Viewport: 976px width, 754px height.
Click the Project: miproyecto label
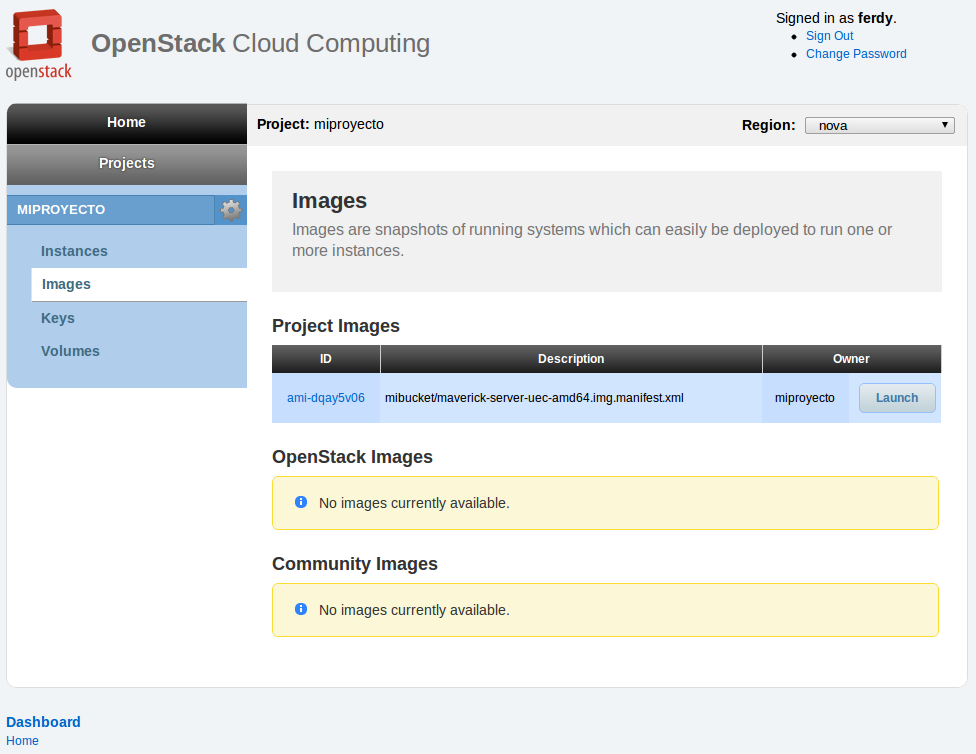coord(320,125)
